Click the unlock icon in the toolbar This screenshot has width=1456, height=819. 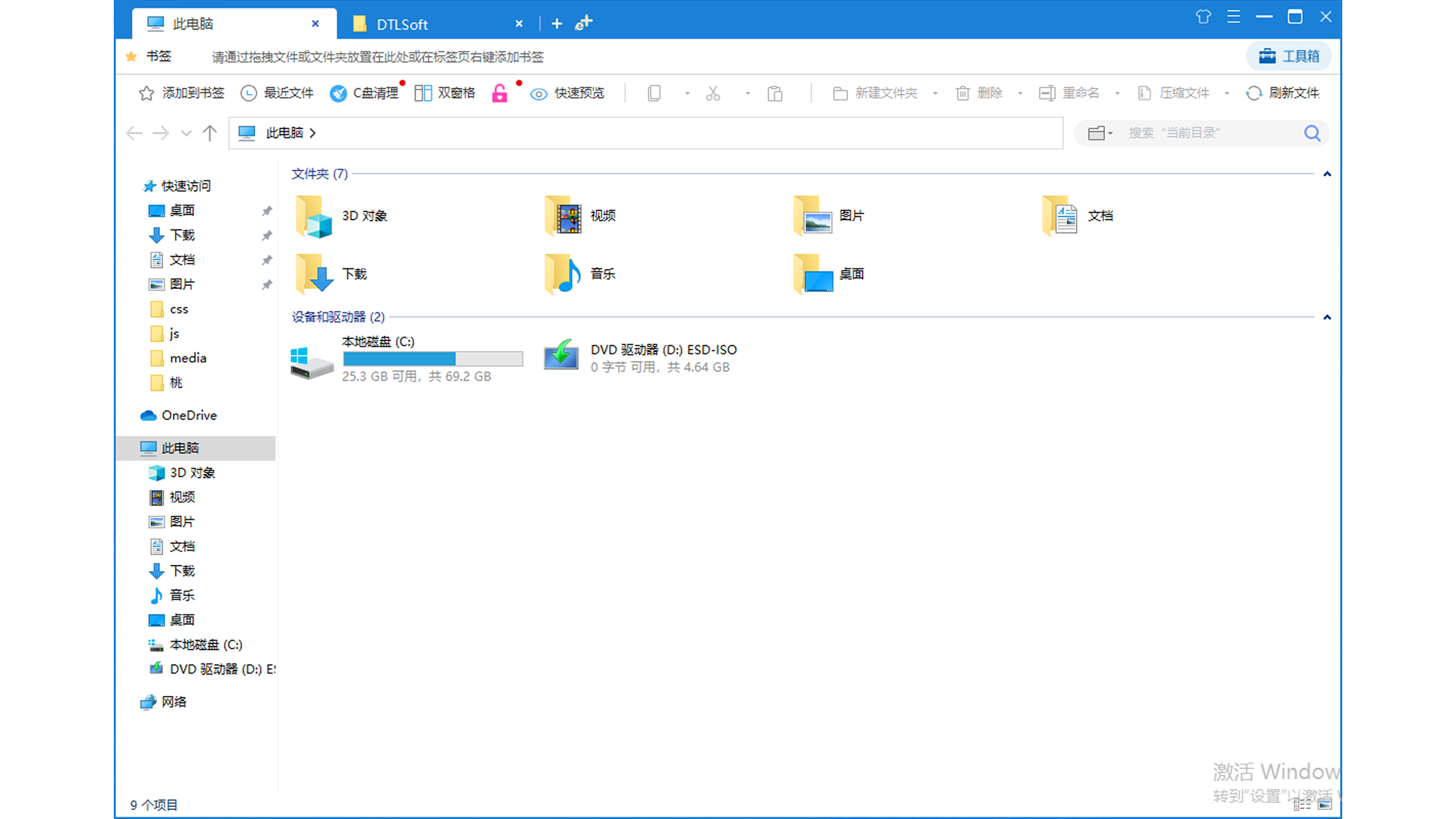pyautogui.click(x=499, y=93)
